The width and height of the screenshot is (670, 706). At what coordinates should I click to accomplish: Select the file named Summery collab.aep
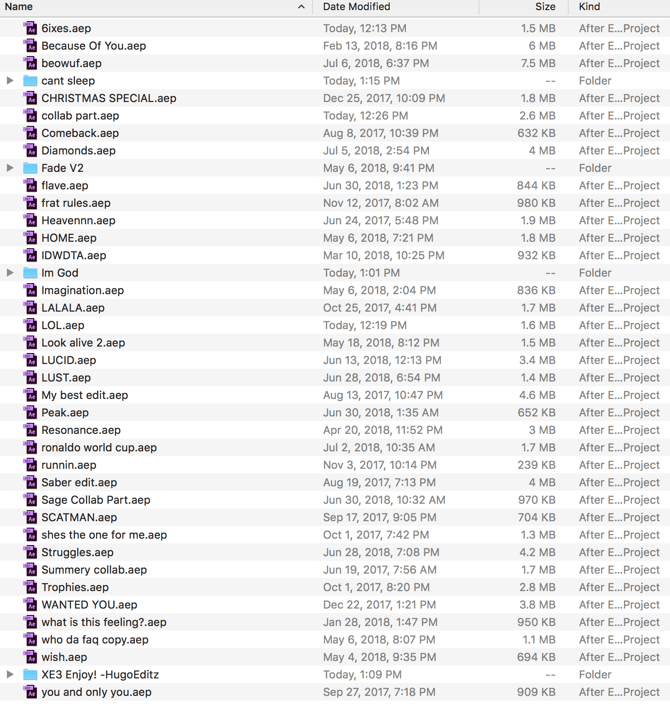coord(94,570)
